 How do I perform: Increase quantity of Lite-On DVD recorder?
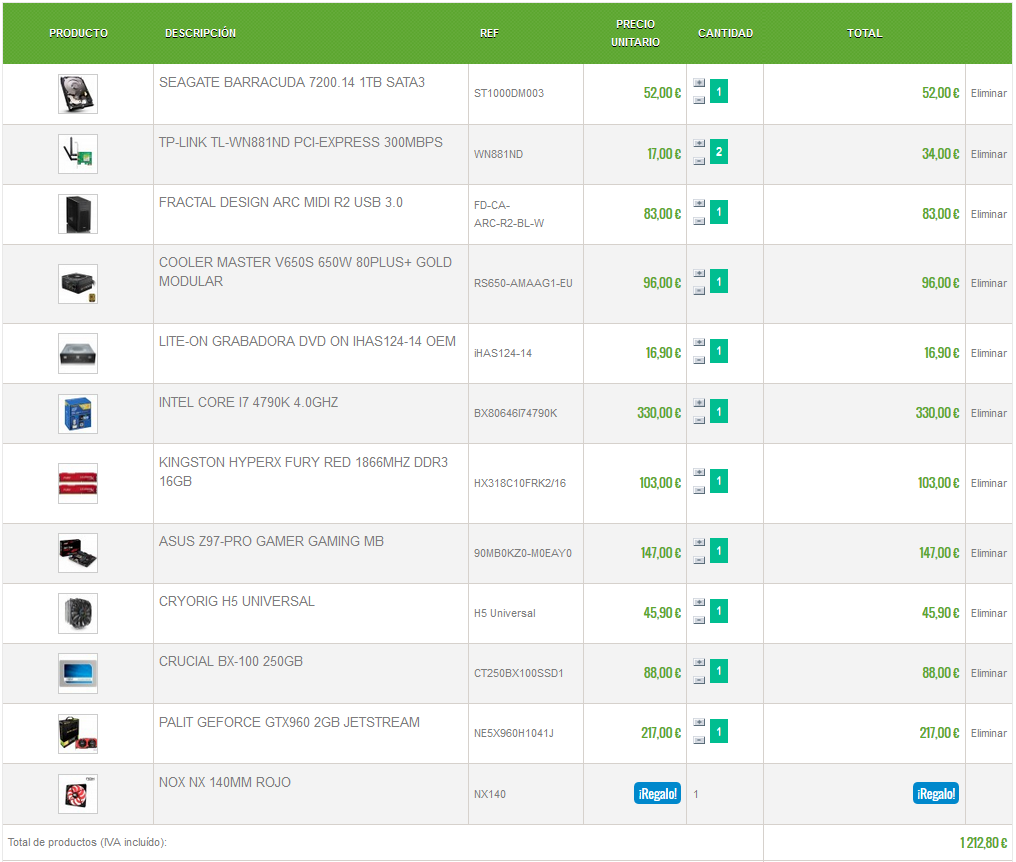(699, 342)
